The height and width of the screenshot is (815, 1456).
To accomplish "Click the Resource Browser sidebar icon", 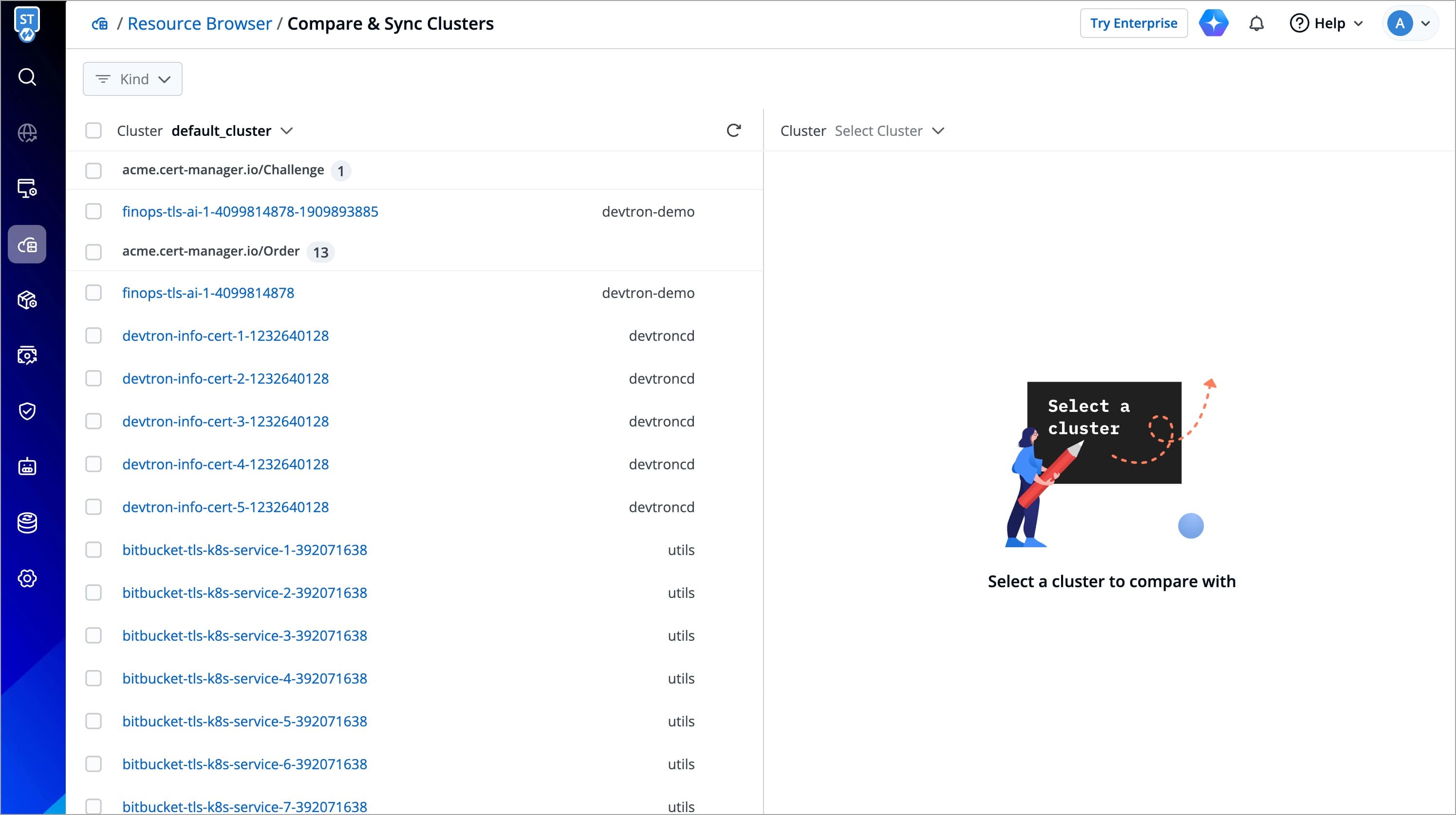I will [x=27, y=245].
